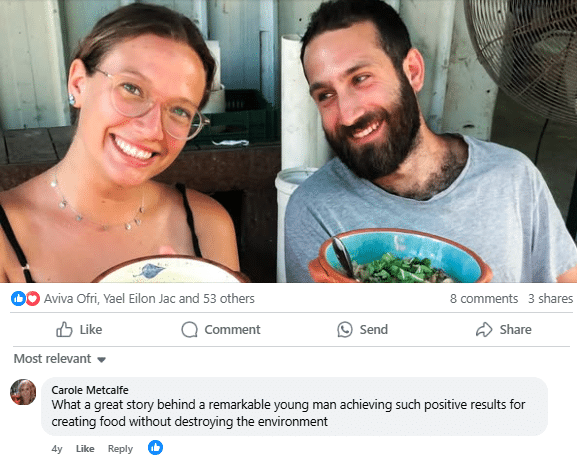Click the WhatsApp Send icon
577x460 pixels.
(345, 329)
